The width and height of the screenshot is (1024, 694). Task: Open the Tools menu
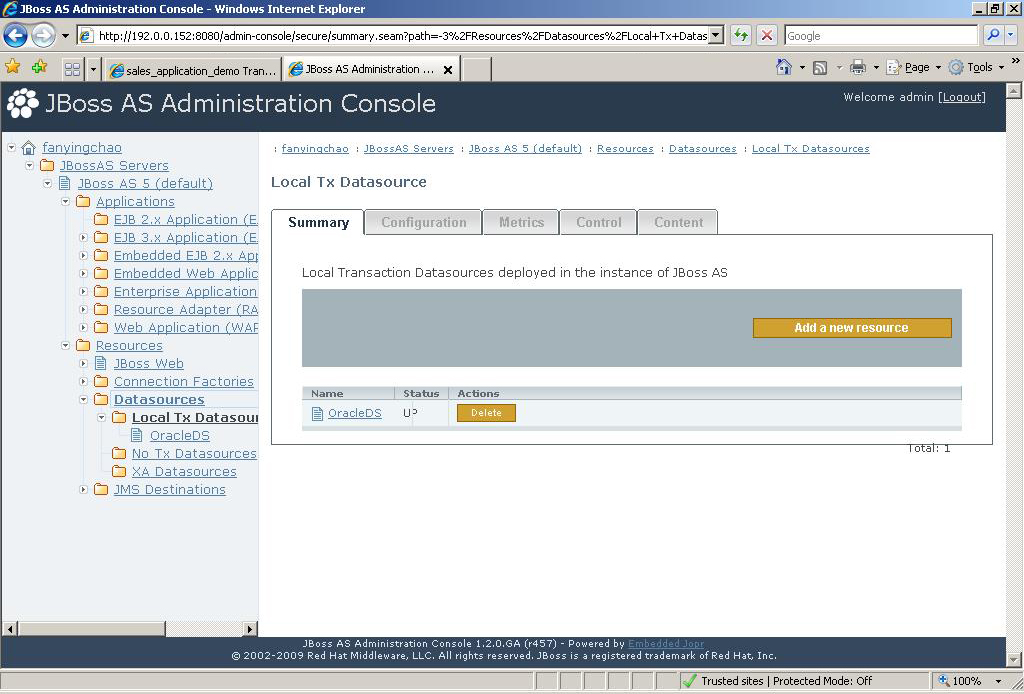click(976, 67)
